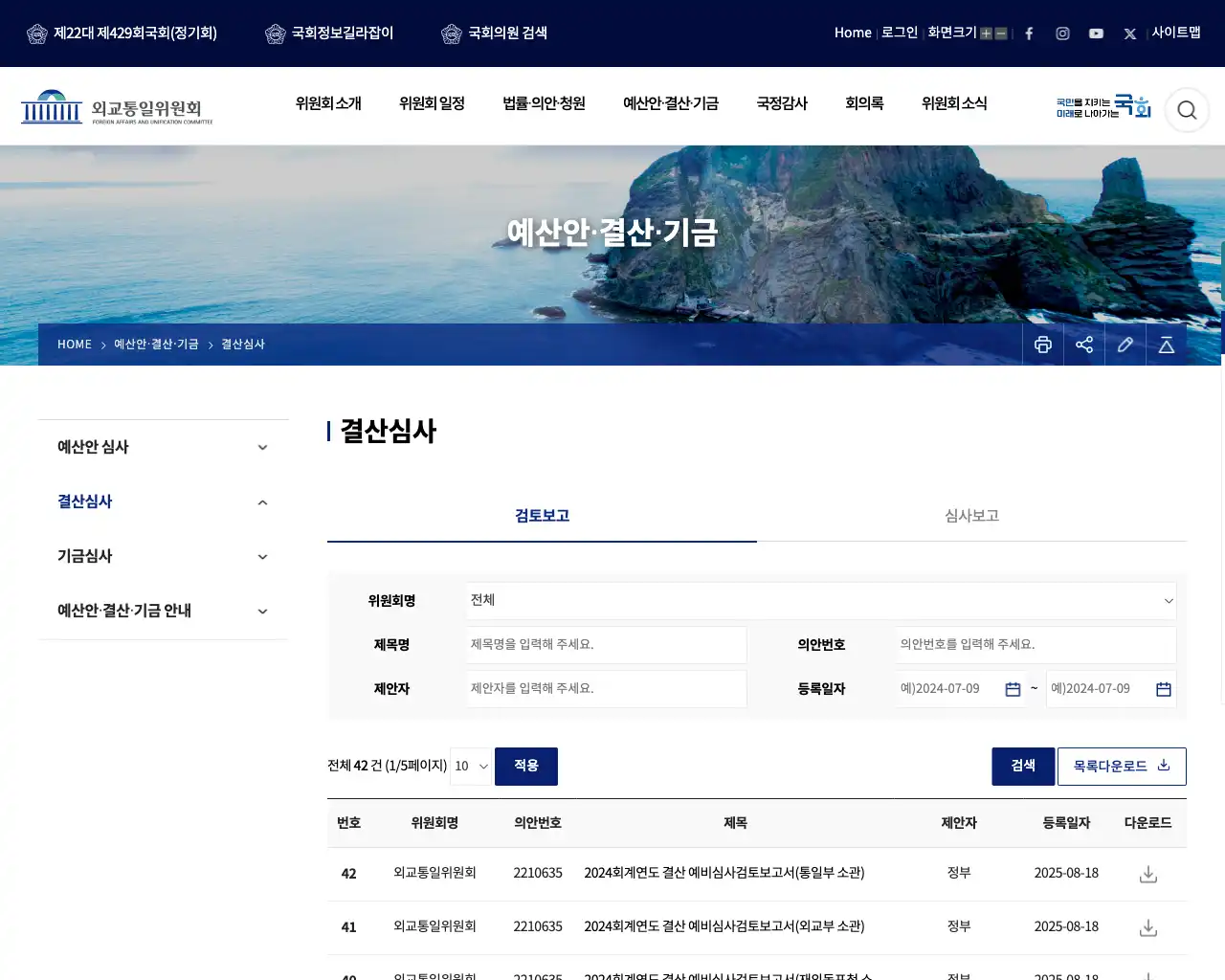
Task: Open the rows-per-page dropdown showing 10
Action: click(471, 766)
